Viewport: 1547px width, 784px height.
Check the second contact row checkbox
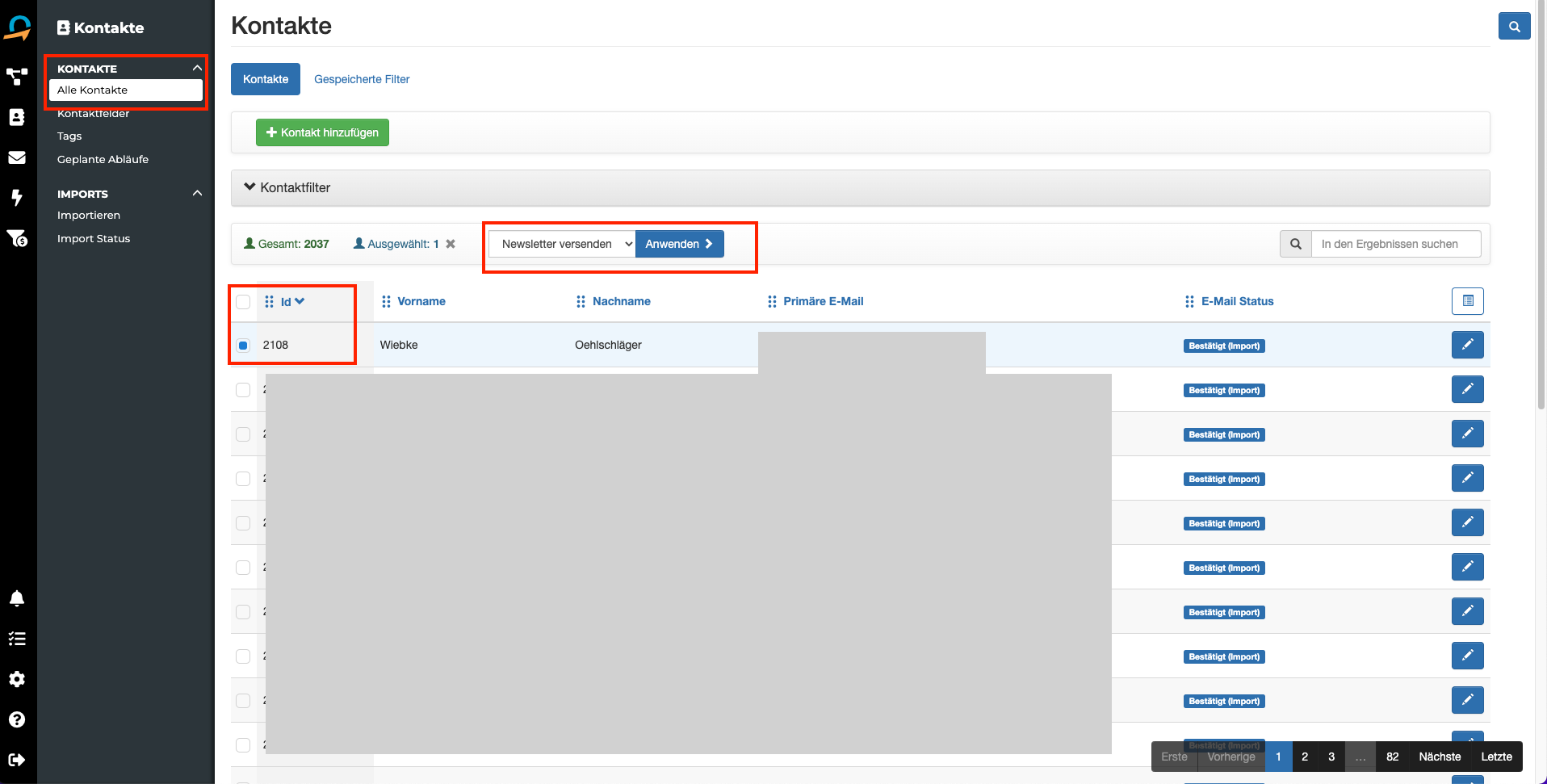243,390
